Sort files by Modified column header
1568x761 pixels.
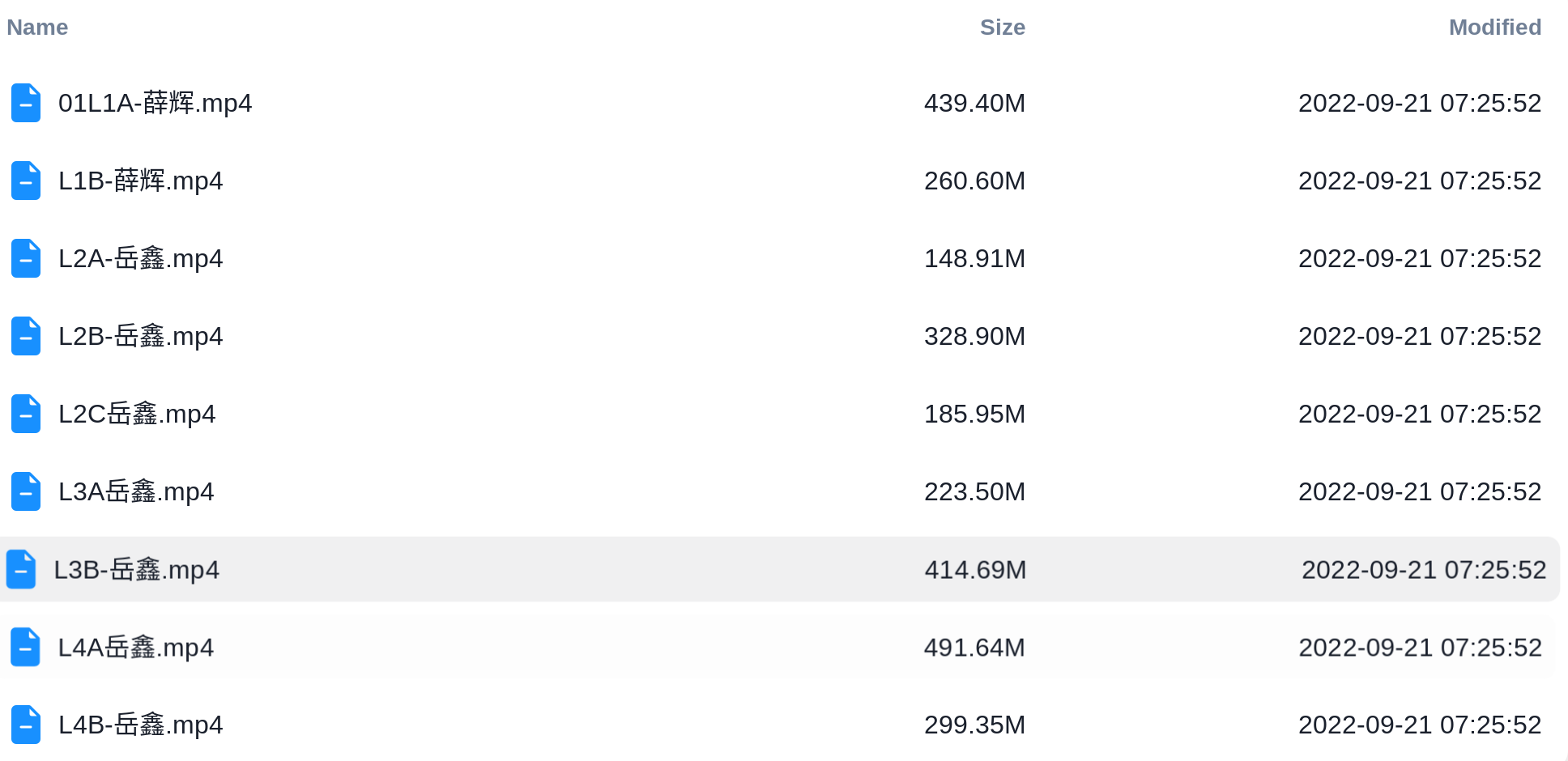click(x=1495, y=28)
